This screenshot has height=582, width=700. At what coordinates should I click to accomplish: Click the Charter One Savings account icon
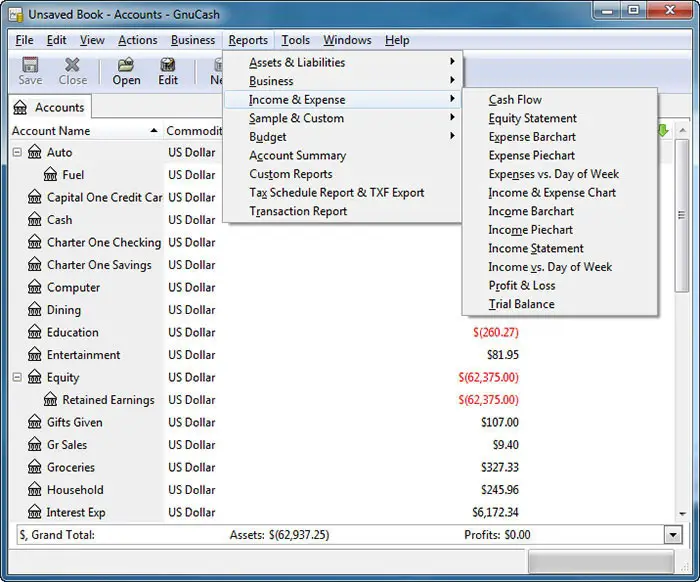[35, 265]
